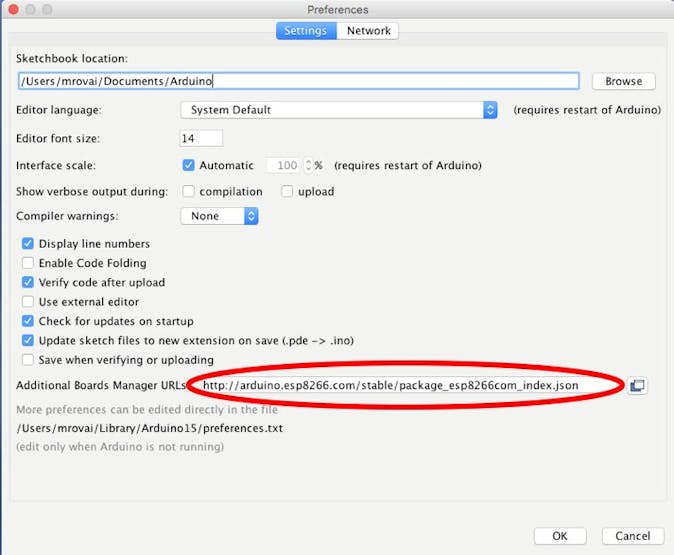Open the Editor language dropdown
The height and width of the screenshot is (555, 674).
pyautogui.click(x=339, y=110)
